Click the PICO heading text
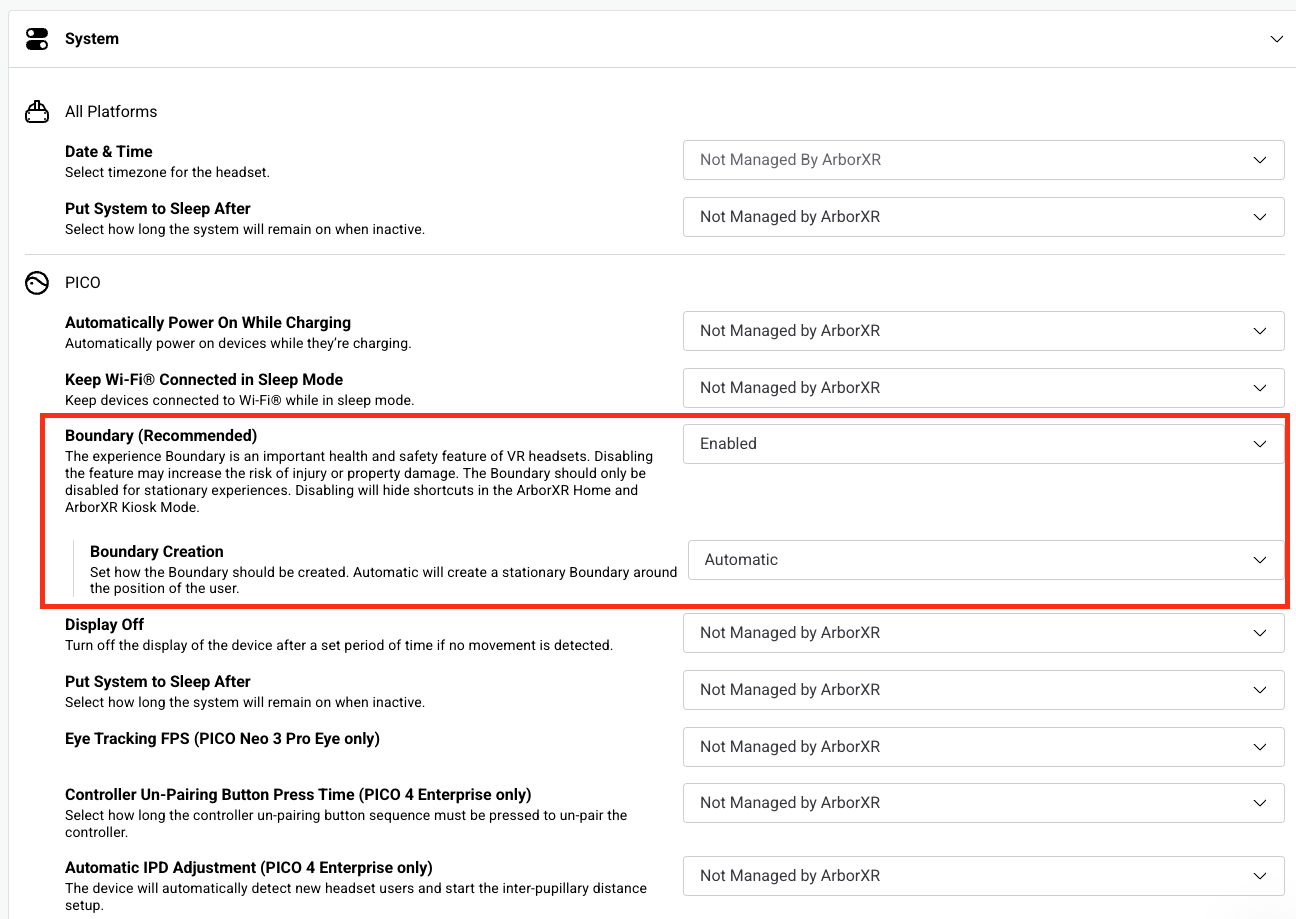The height and width of the screenshot is (919, 1296). point(83,283)
